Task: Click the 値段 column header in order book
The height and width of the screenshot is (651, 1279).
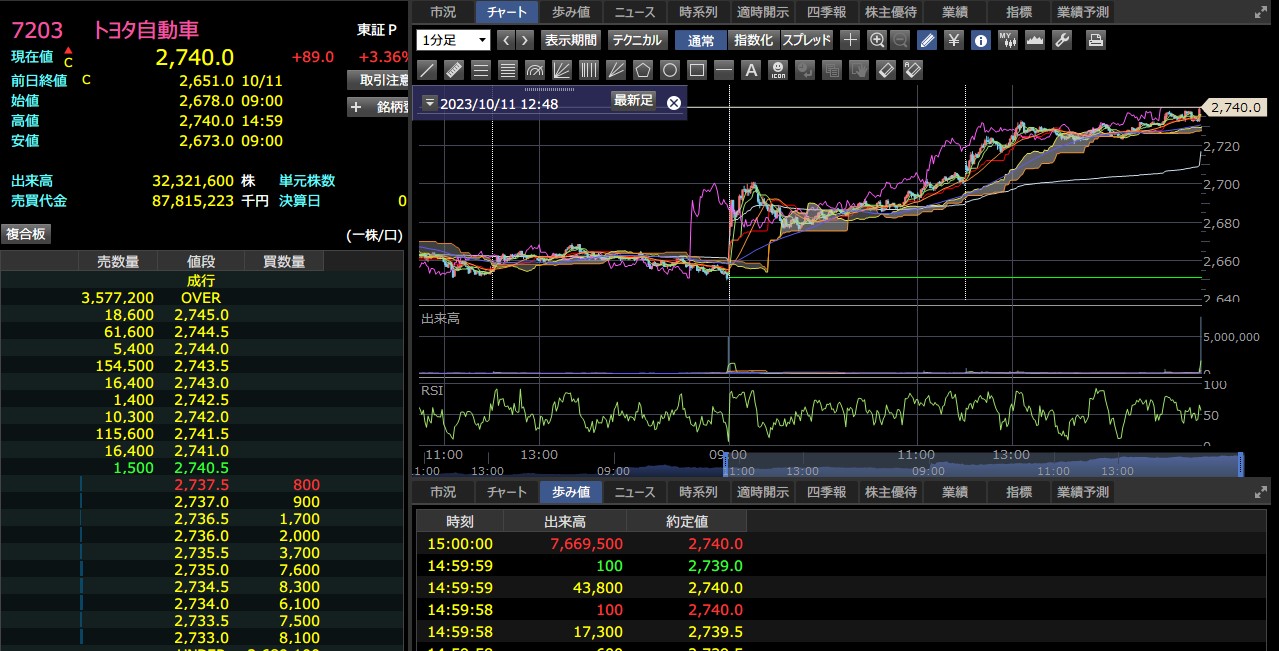Action: tap(201, 262)
